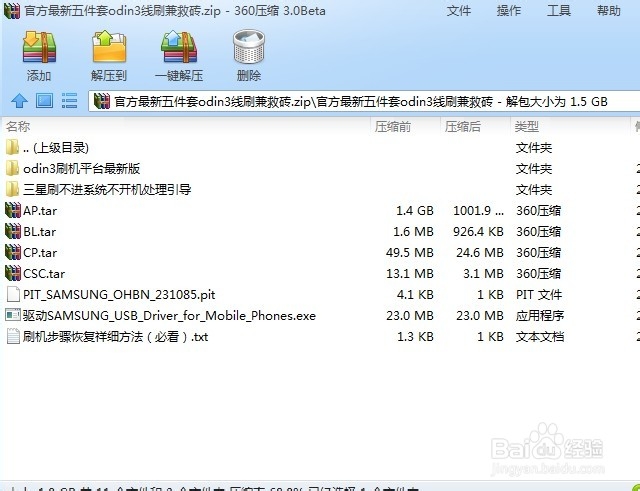Select the CP.tar archive icon
This screenshot has width=640, height=491.
pos(13,252)
